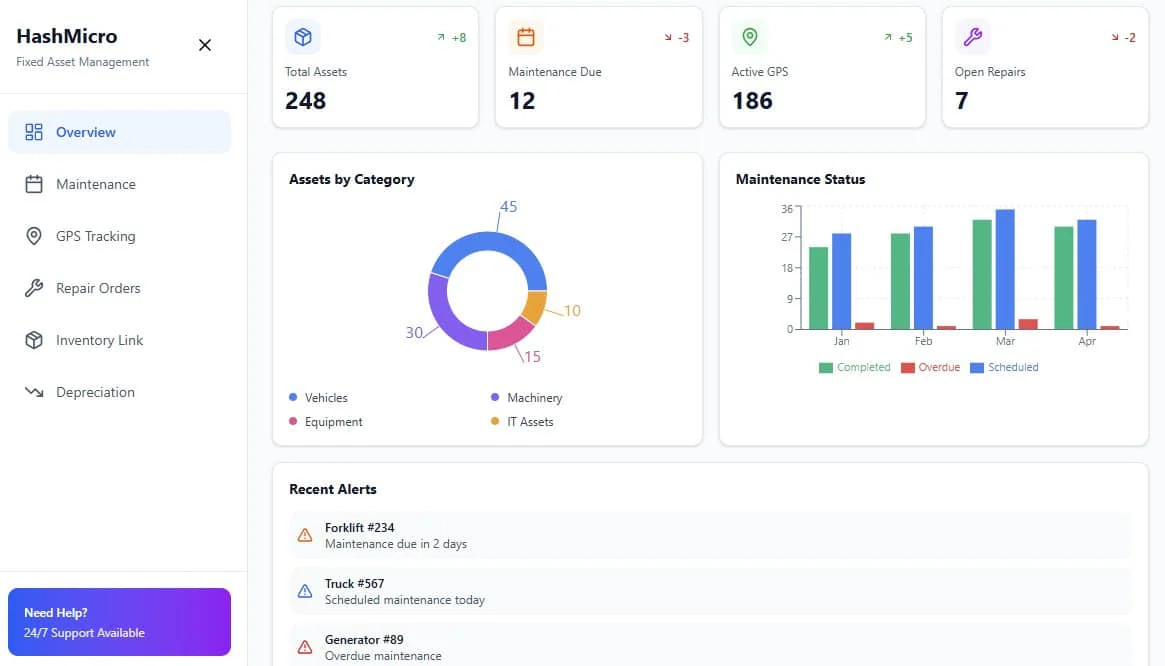1165x666 pixels.
Task: Open the Maintenance section
Action: (x=120, y=184)
